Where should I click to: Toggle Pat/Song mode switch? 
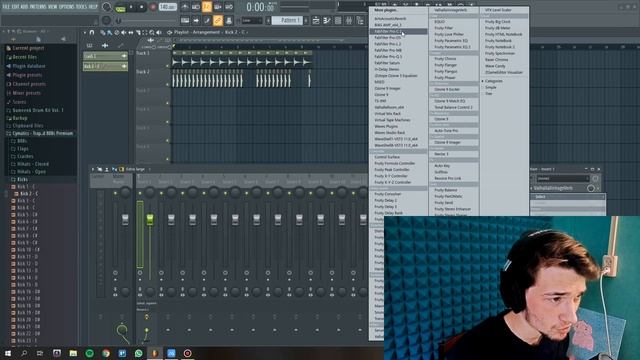pos(120,7)
